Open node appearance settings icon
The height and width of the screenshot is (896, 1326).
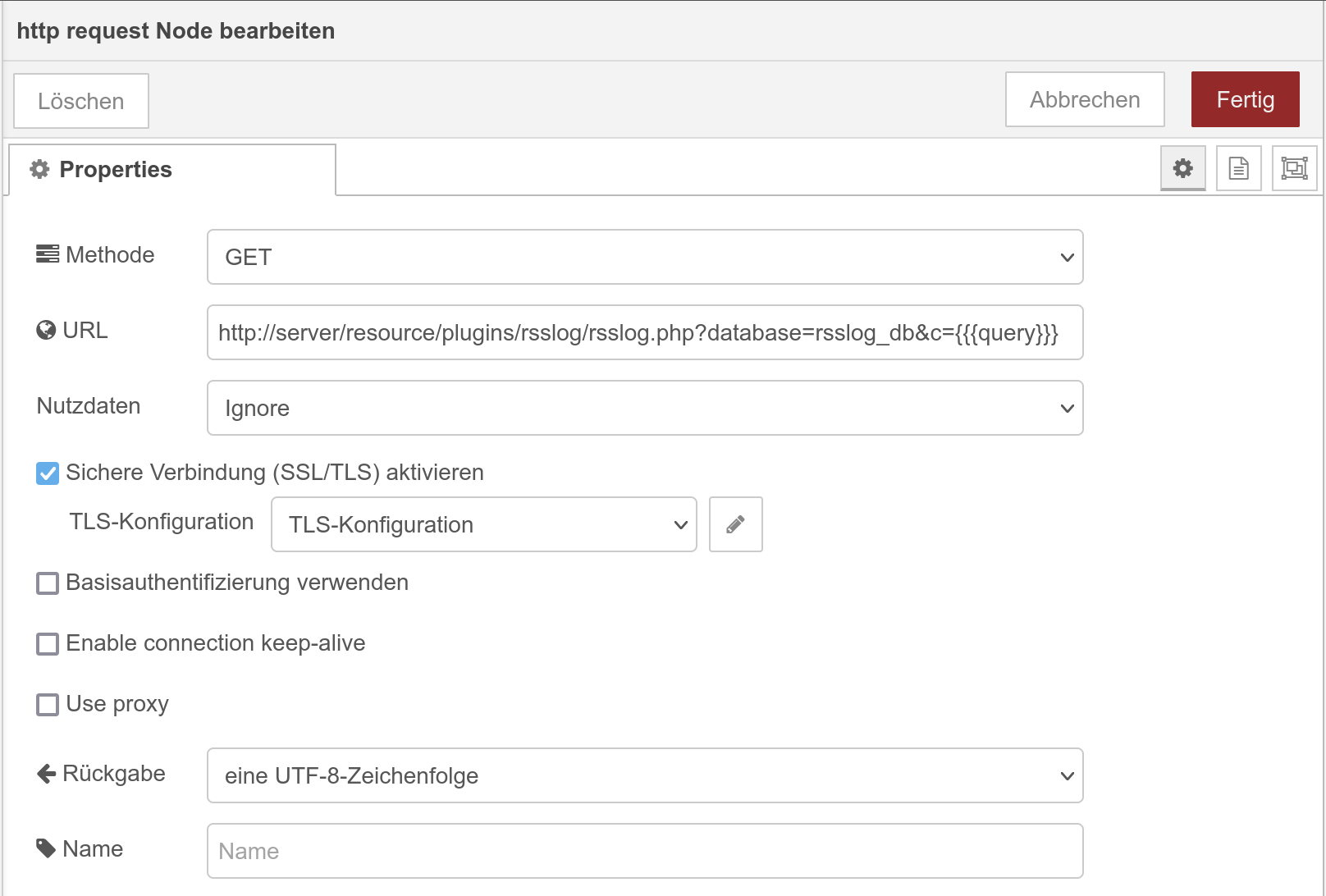pyautogui.click(x=1294, y=168)
